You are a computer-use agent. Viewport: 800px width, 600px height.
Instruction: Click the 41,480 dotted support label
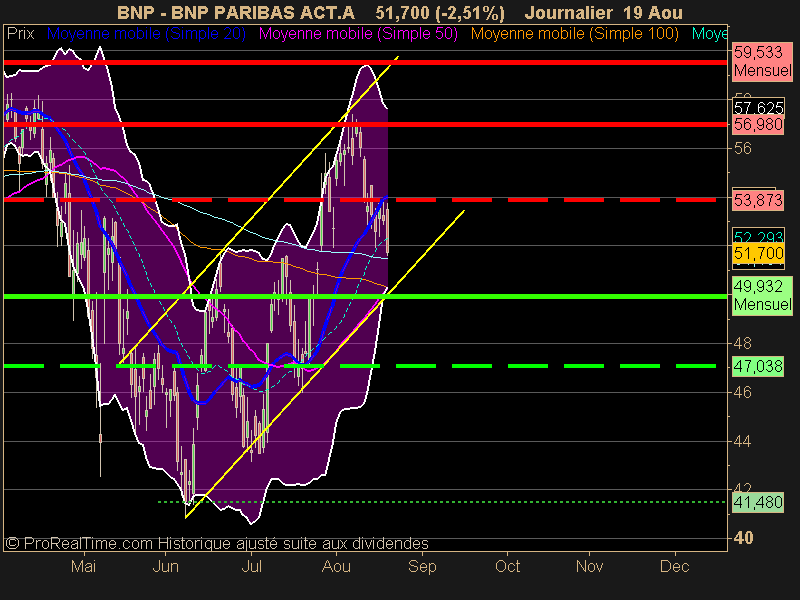pyautogui.click(x=758, y=503)
